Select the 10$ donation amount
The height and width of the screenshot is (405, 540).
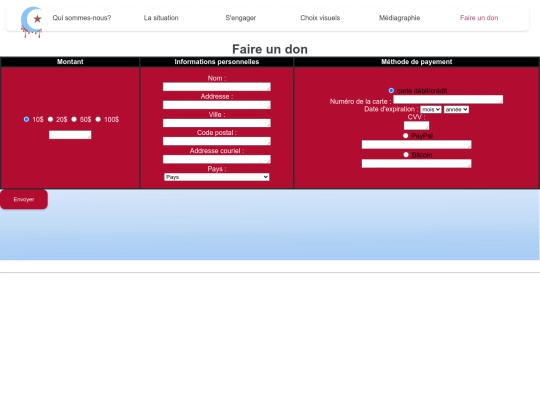[x=26, y=119]
